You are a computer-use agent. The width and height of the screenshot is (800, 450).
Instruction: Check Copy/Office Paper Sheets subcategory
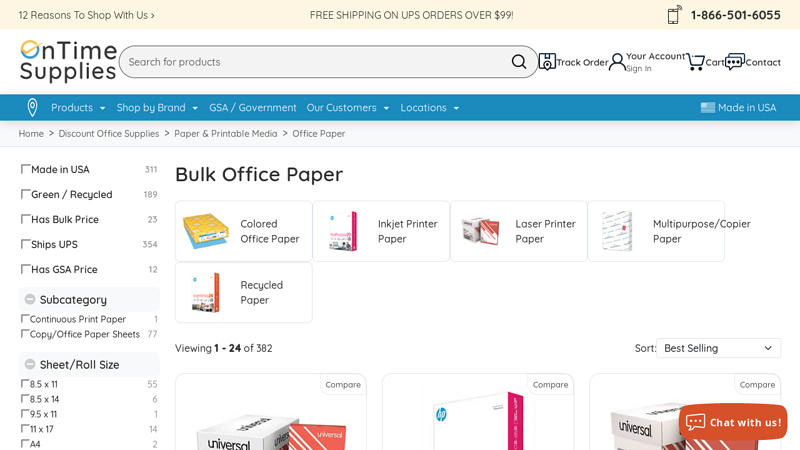tap(24, 334)
